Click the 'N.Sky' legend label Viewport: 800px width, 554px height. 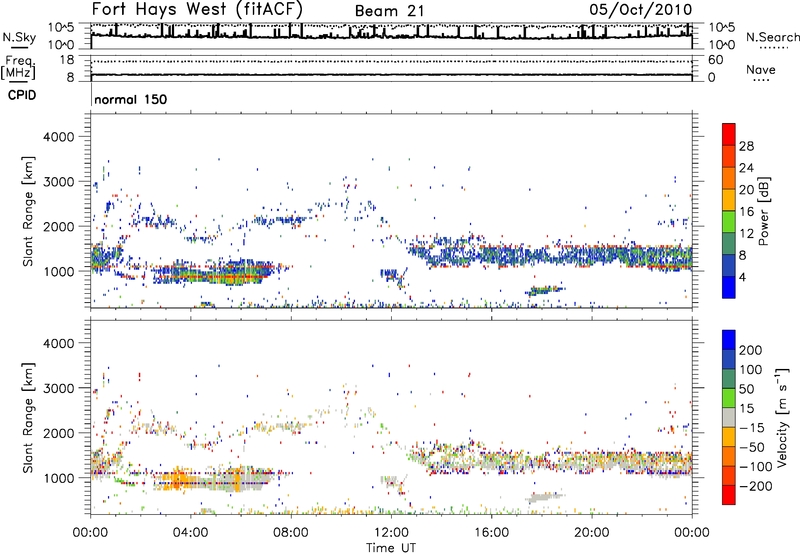(x=19, y=37)
